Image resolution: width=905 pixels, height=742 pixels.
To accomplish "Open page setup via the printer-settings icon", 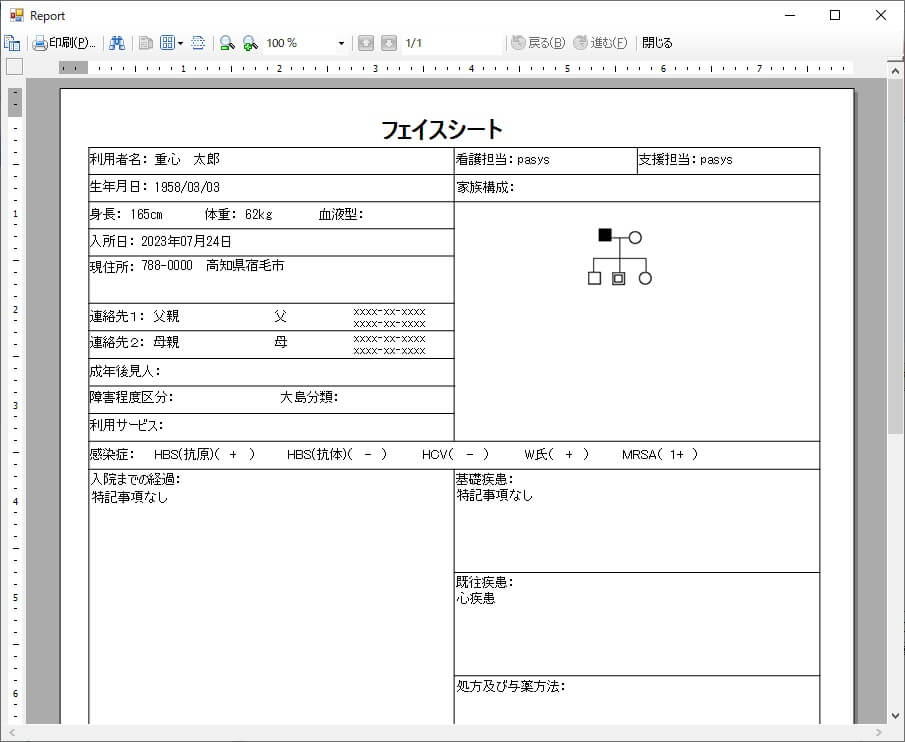I will click(198, 43).
